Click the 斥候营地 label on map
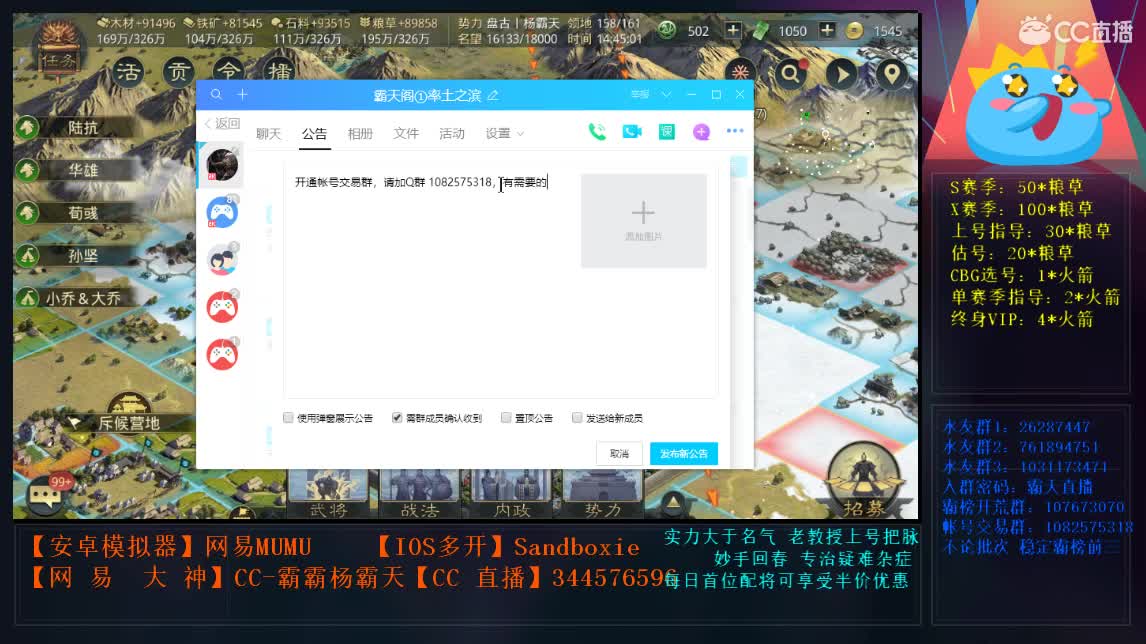Viewport: 1146px width, 644px height. click(129, 423)
